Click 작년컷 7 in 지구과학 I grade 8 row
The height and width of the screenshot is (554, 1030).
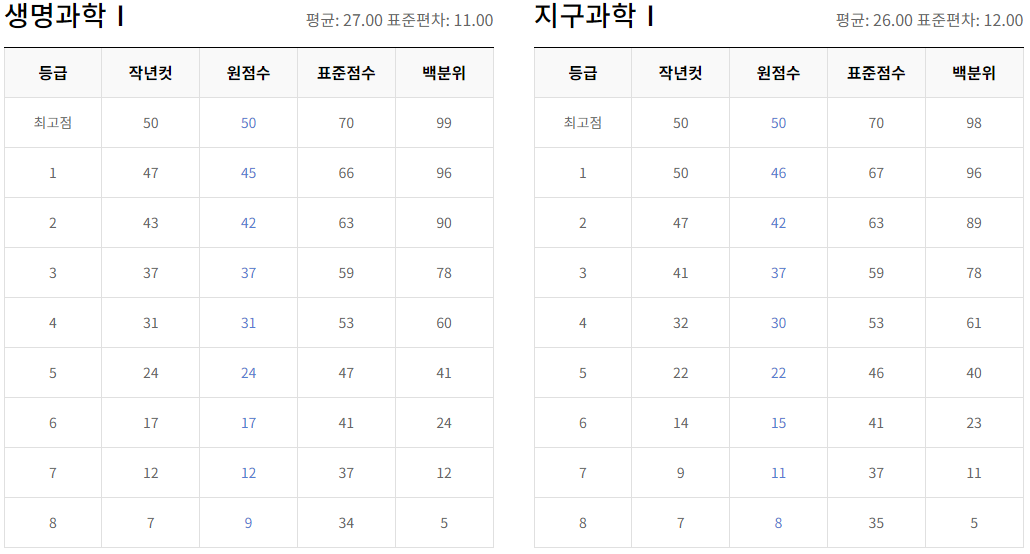[x=681, y=522]
